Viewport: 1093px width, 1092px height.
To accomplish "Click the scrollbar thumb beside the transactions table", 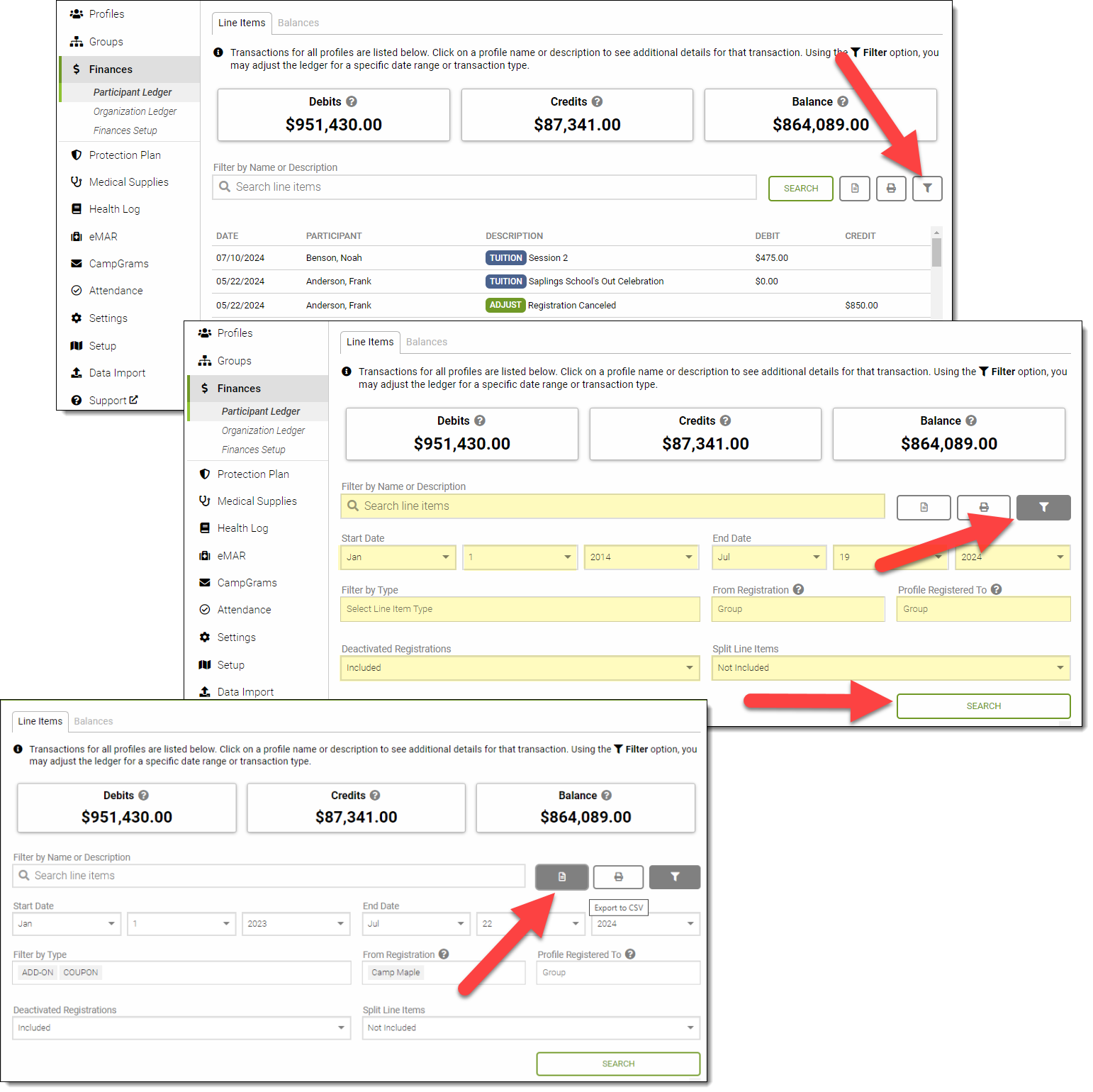I will click(936, 252).
